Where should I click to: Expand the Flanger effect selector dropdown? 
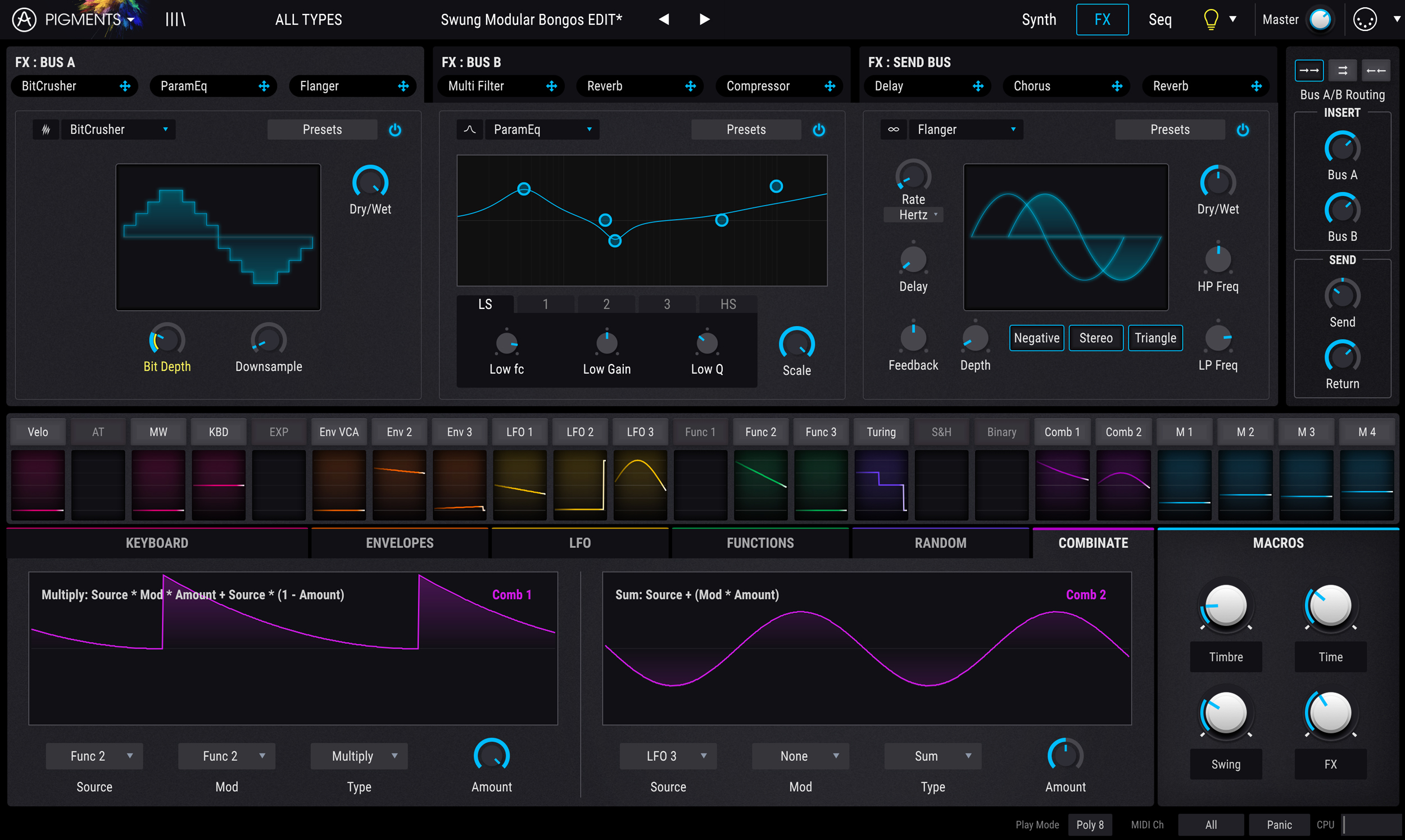tap(966, 130)
